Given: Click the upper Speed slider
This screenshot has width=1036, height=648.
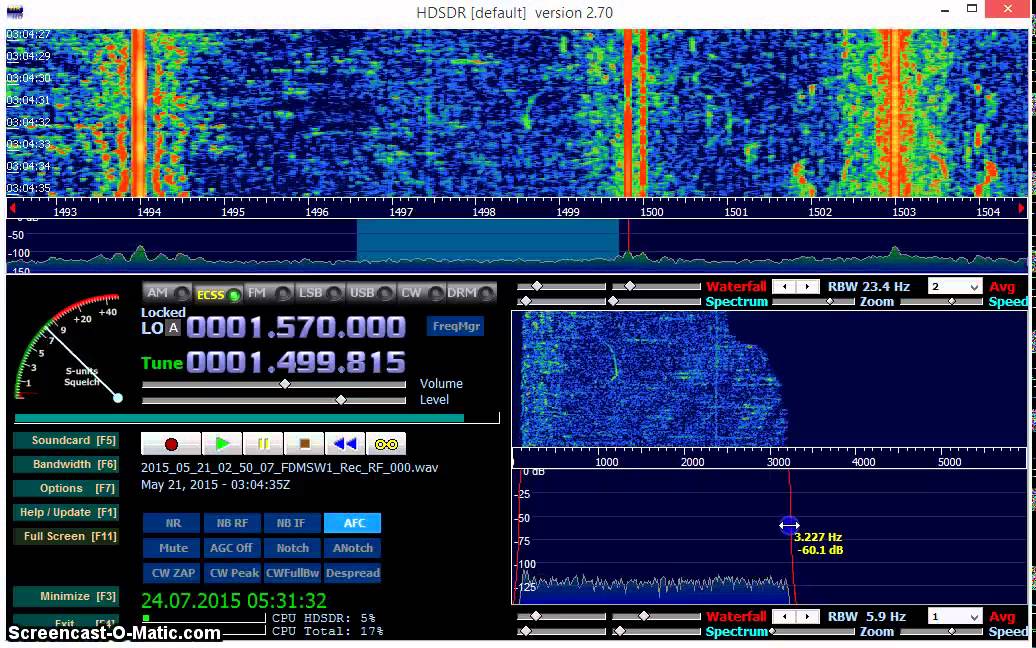Looking at the screenshot, I should (x=941, y=301).
